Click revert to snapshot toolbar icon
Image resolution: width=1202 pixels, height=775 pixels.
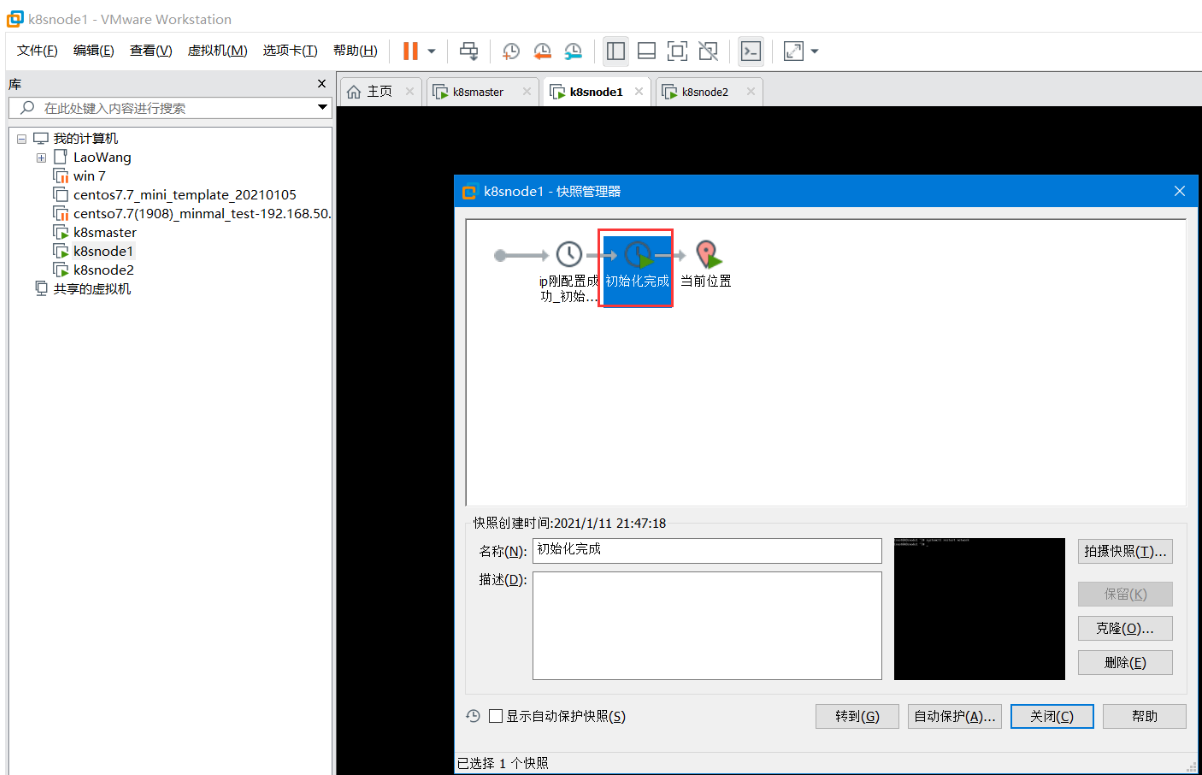(542, 51)
